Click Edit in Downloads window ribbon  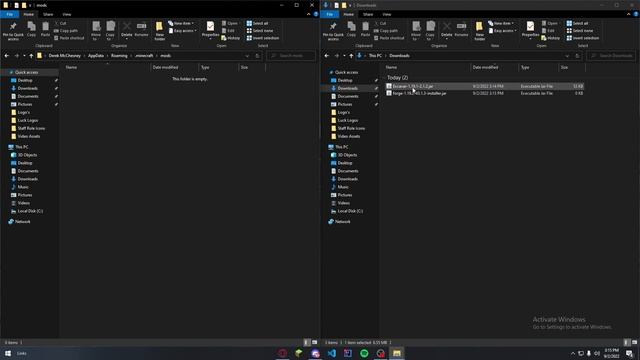click(548, 31)
